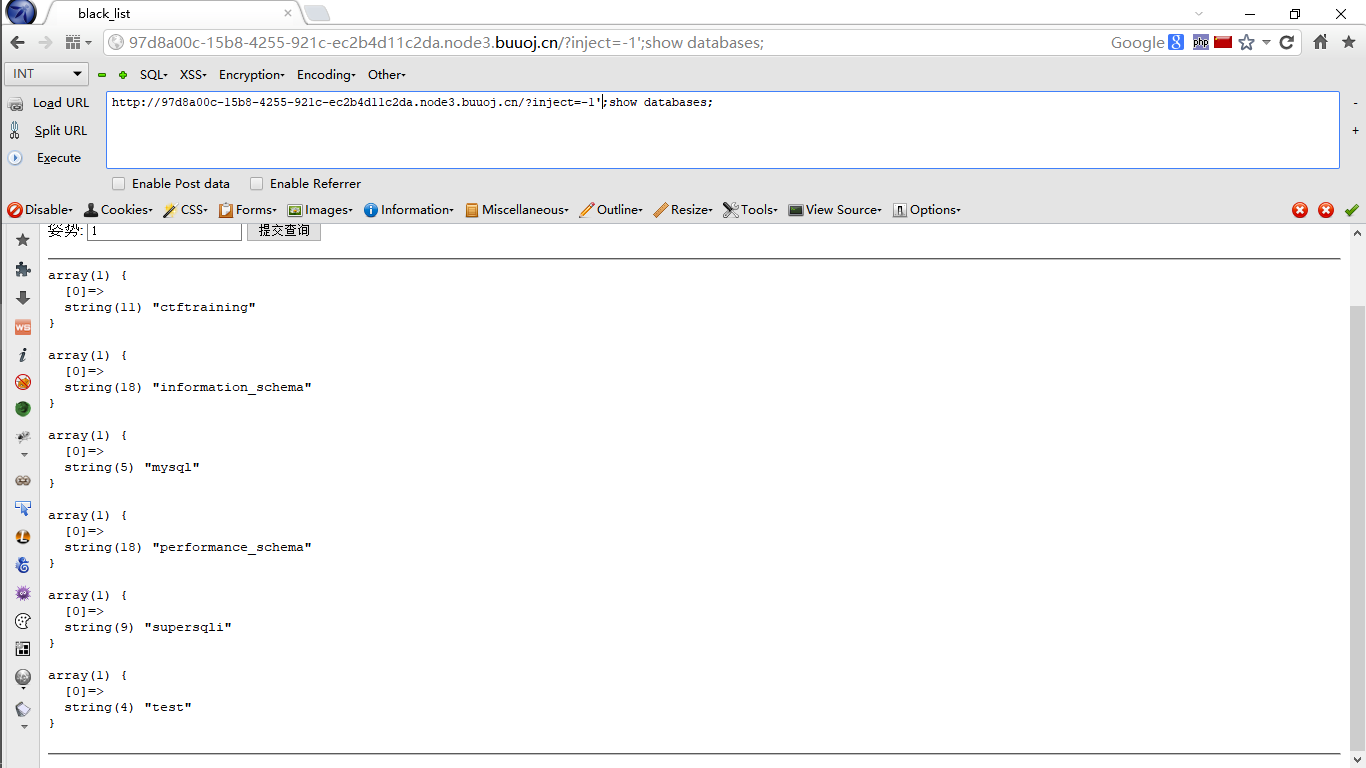Screen dimensions: 1366x768
Task: Open the Other menu in HackBar
Action: [387, 75]
